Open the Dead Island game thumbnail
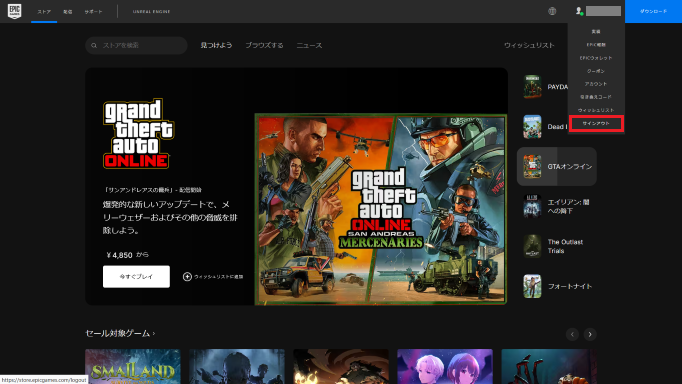Viewport: 682px width, 384px height. tap(532, 127)
